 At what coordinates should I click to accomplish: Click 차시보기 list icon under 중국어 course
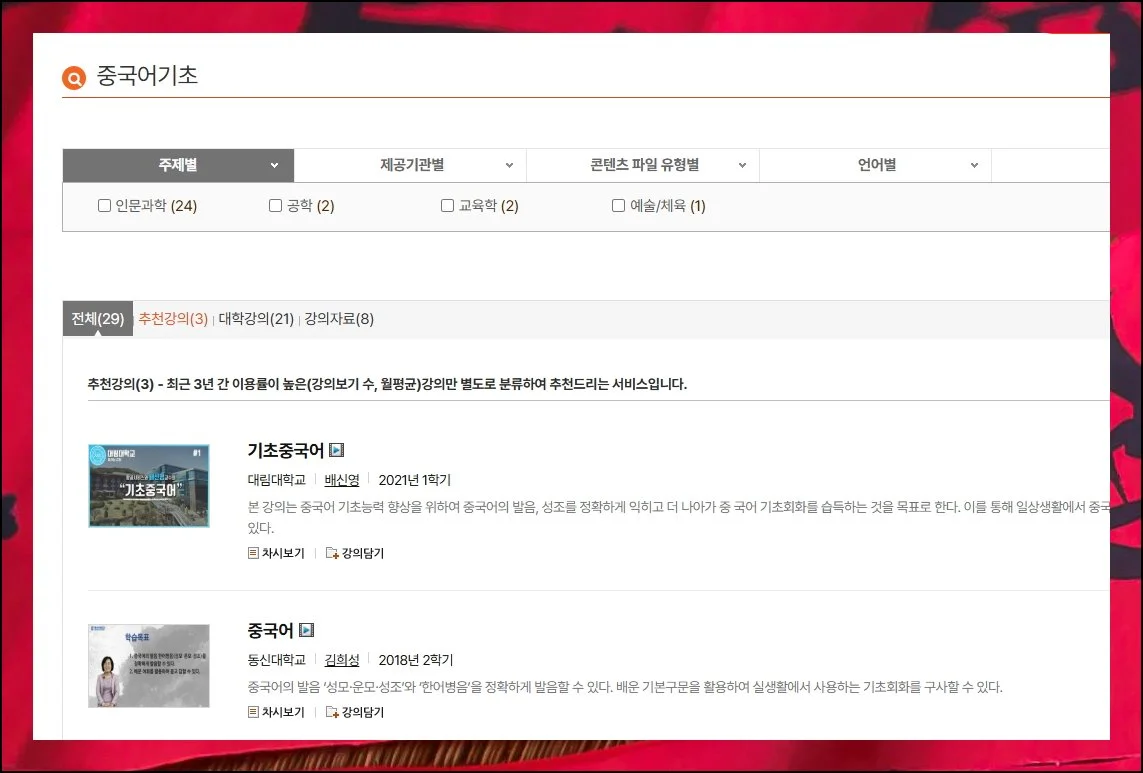point(253,712)
